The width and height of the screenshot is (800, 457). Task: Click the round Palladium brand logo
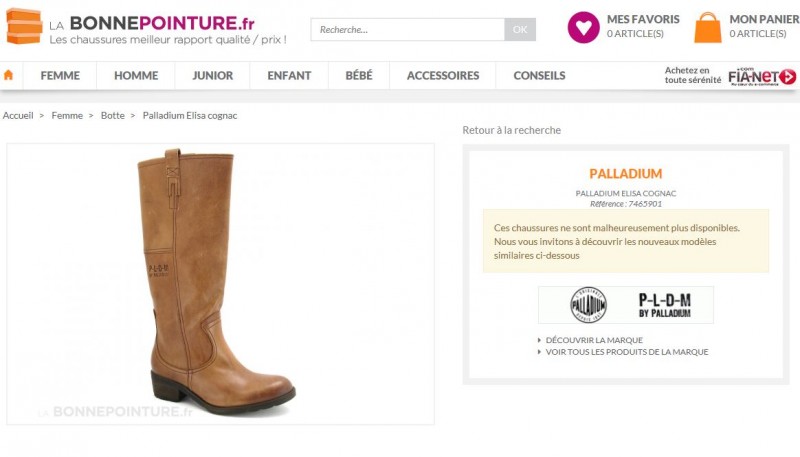588,305
